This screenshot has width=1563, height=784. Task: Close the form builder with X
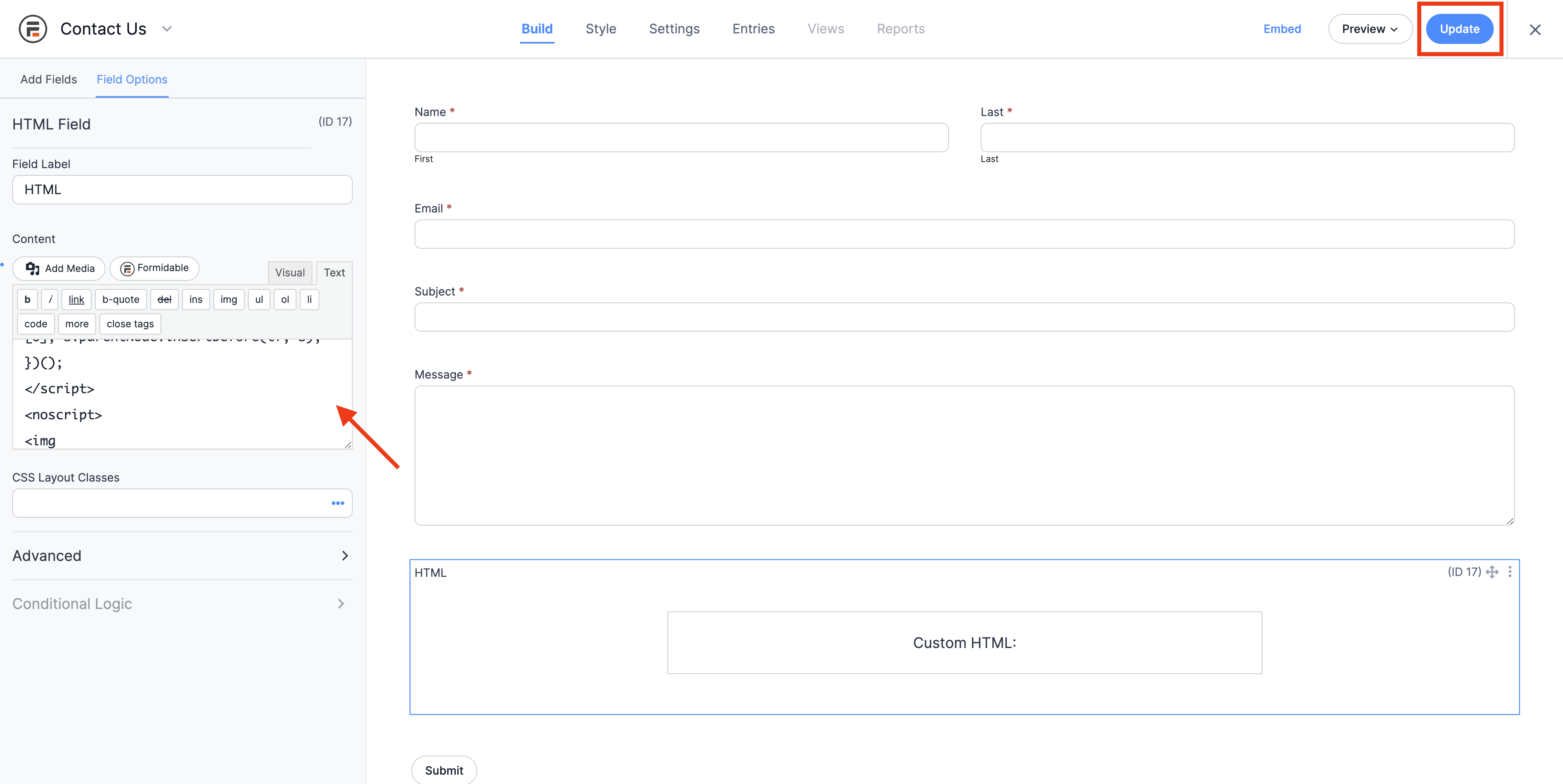(1535, 29)
